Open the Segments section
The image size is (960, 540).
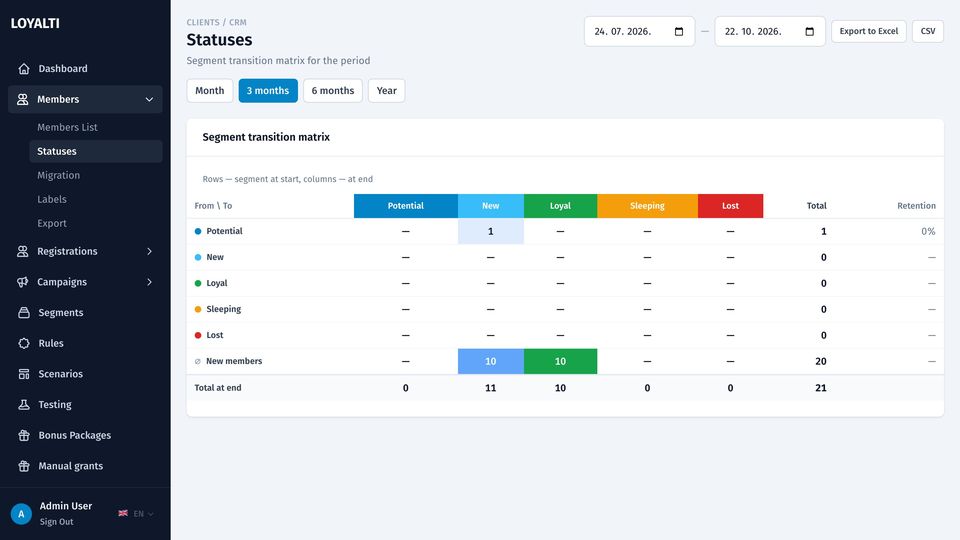[x=85, y=312]
